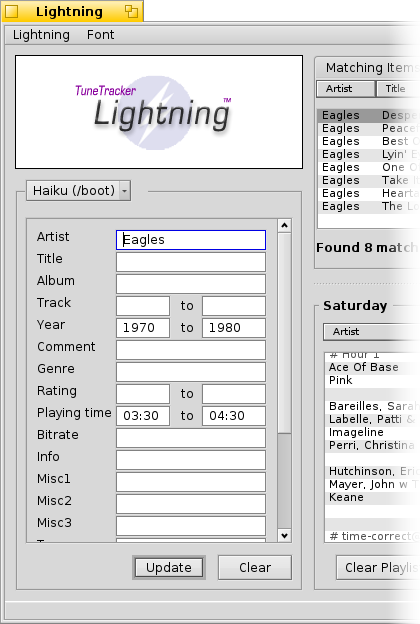The width and height of the screenshot is (420, 624).
Task: Open the Font menu
Action: [x=100, y=35]
